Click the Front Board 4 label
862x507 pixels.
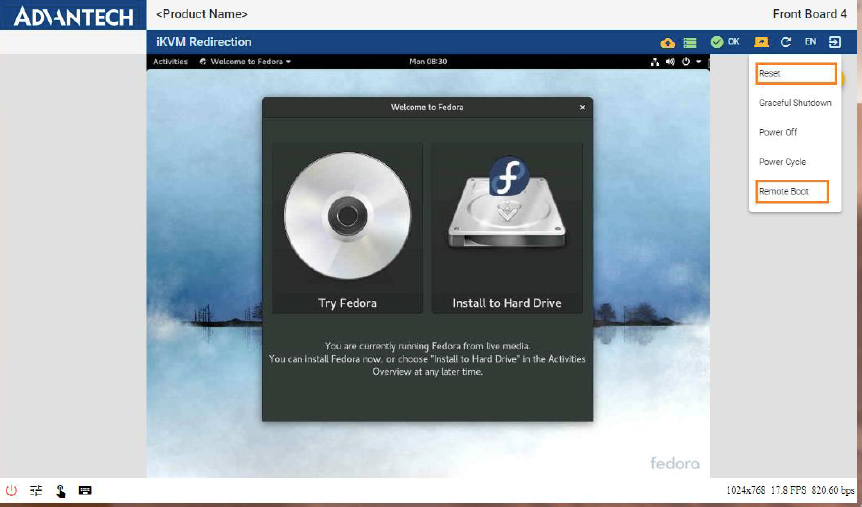[810, 14]
